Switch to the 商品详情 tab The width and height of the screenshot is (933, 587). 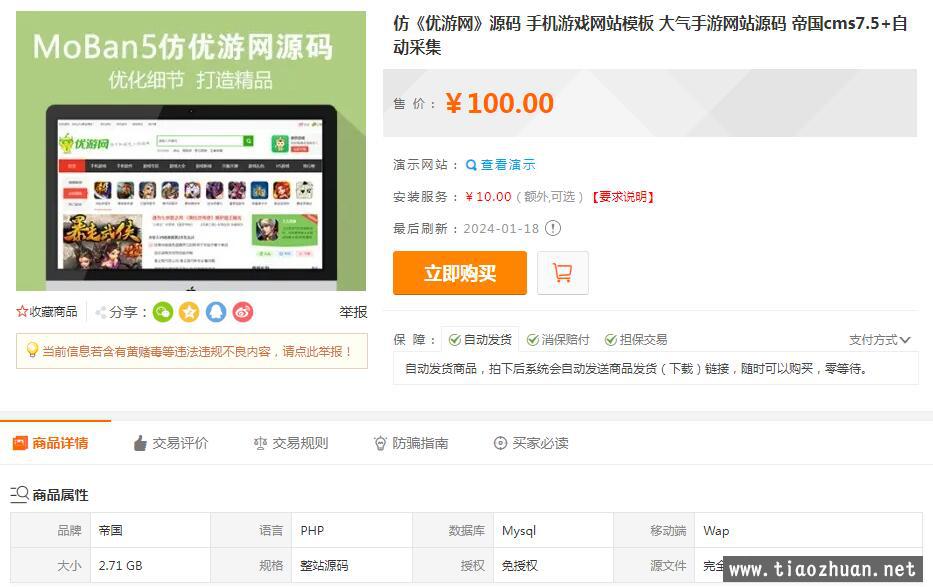click(x=51, y=443)
